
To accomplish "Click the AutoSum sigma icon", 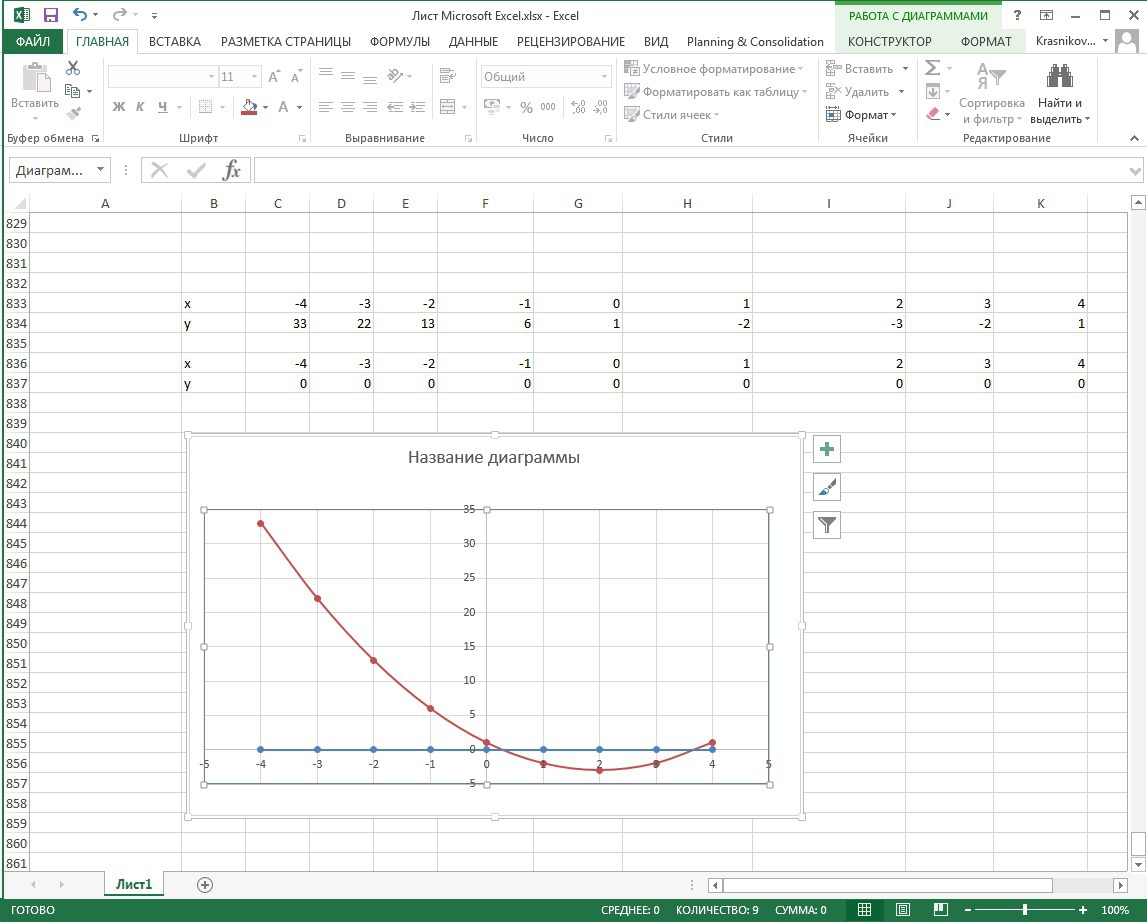I will click(932, 68).
